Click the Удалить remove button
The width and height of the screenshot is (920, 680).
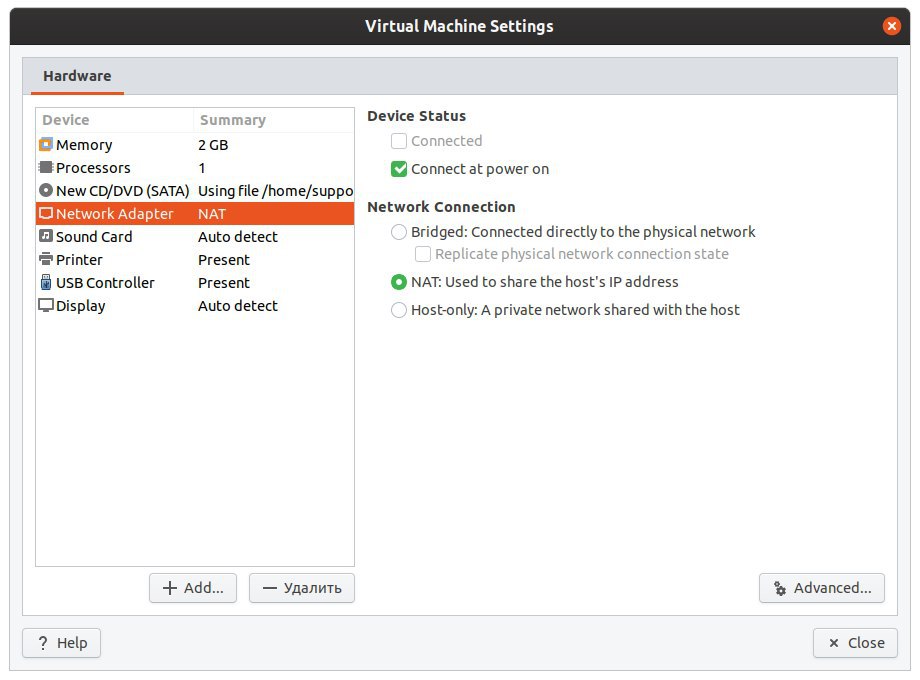[302, 588]
